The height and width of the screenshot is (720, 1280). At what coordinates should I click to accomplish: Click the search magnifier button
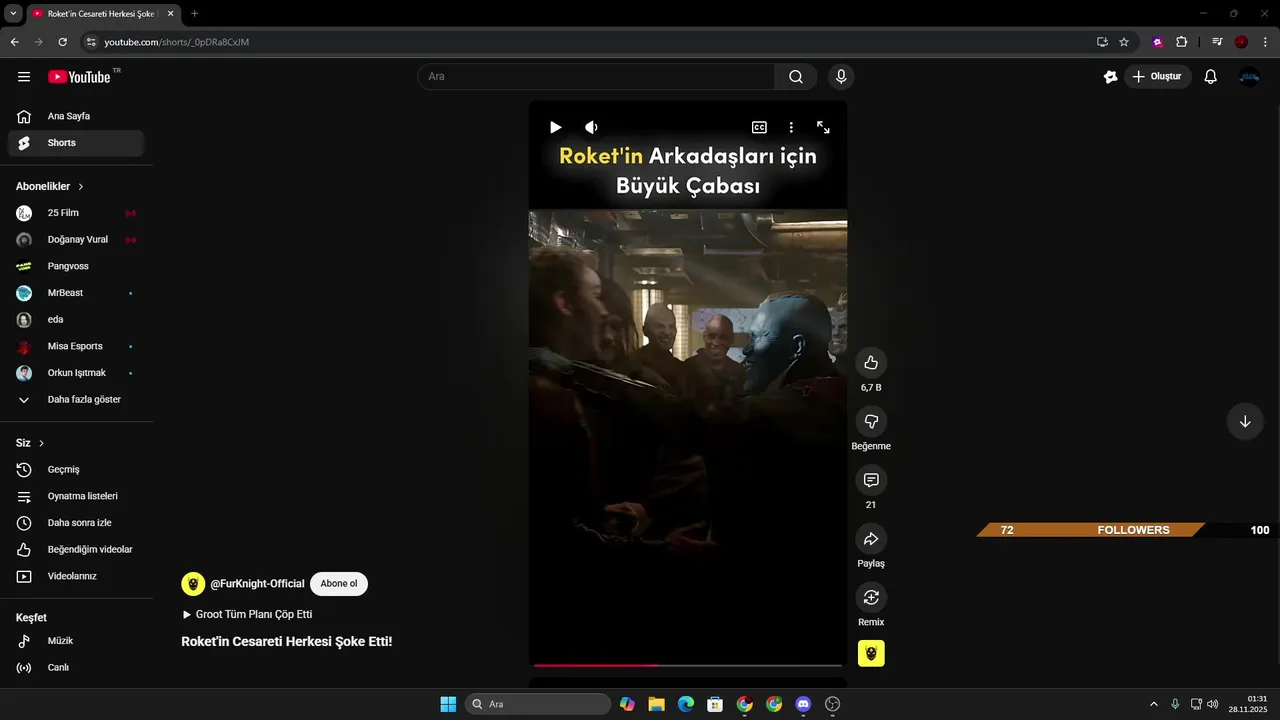[x=796, y=77]
